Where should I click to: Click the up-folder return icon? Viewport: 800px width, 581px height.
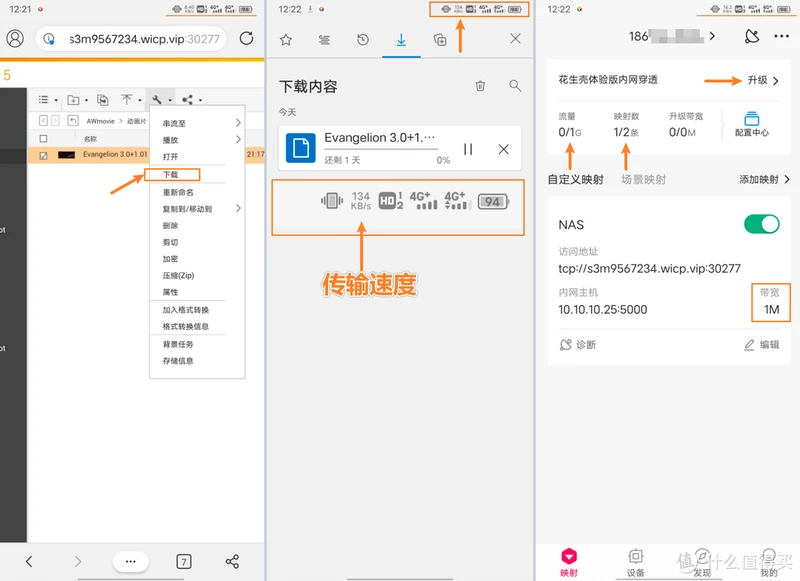[73, 121]
